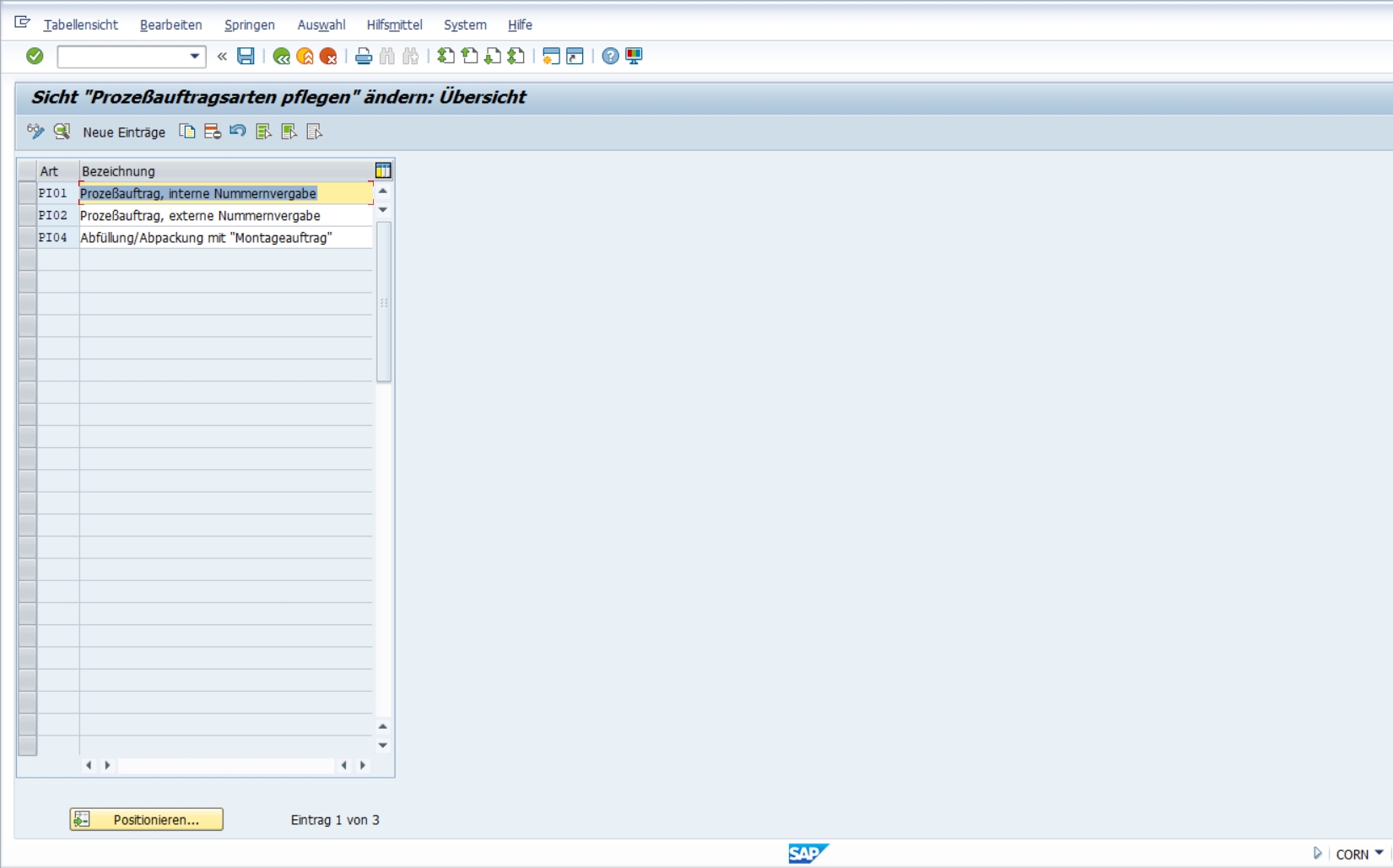Click the SAP logo in the status bar
The width and height of the screenshot is (1393, 868).
point(808,853)
